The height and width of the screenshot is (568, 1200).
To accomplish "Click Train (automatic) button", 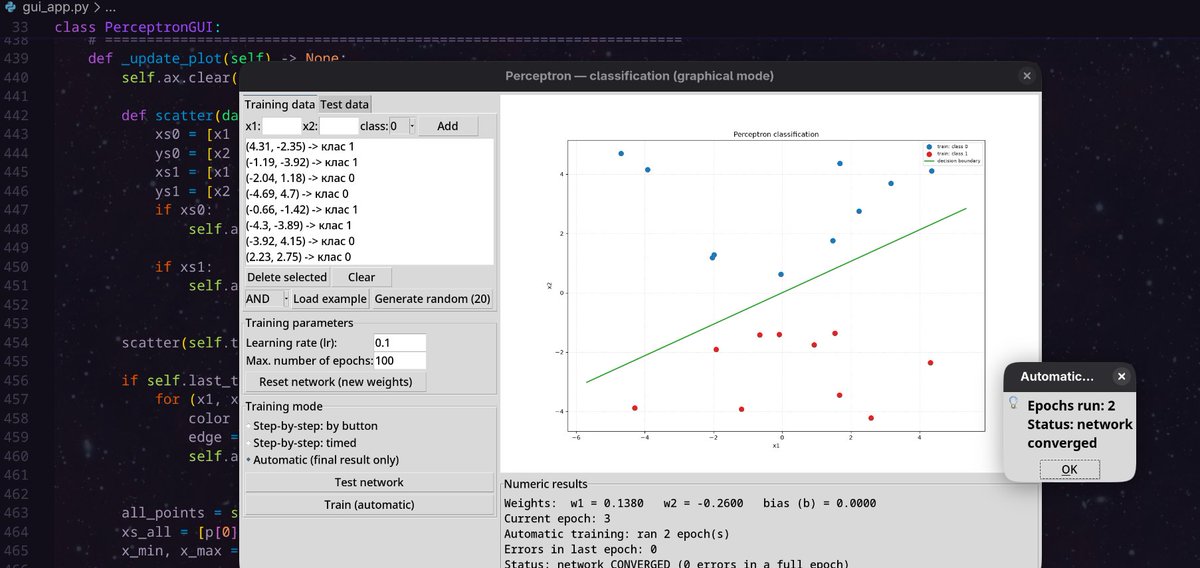I will click(x=369, y=505).
